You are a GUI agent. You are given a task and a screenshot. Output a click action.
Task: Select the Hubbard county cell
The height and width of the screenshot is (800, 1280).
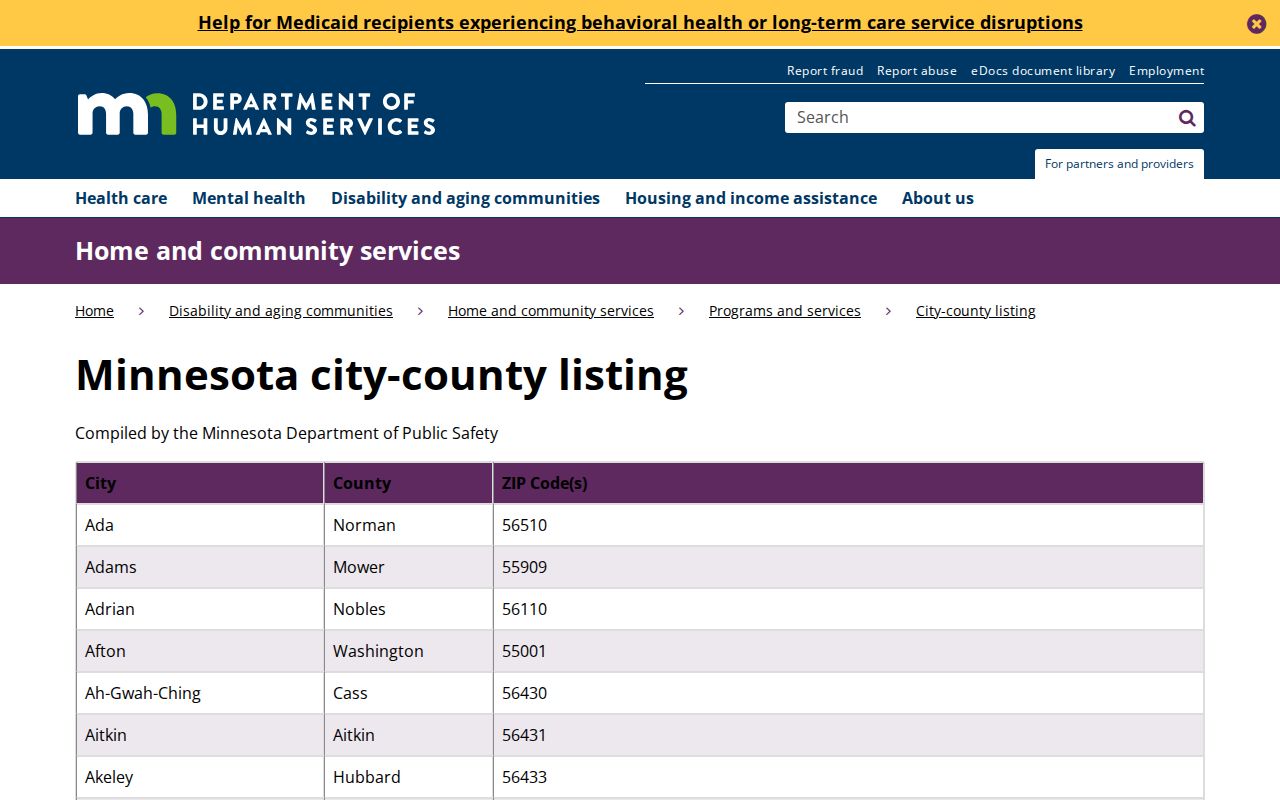point(408,777)
